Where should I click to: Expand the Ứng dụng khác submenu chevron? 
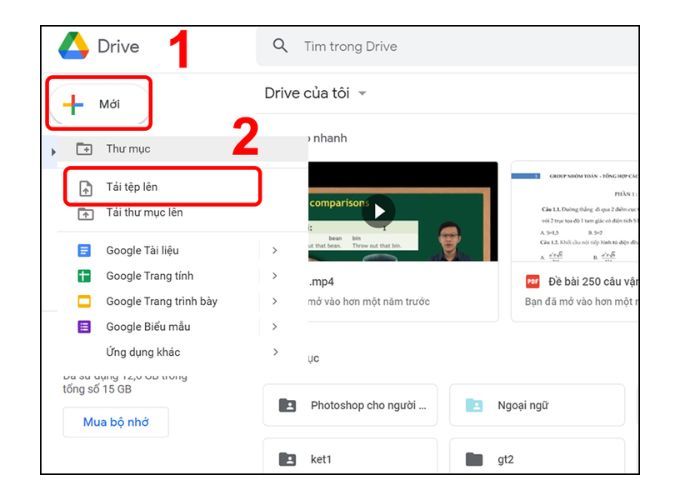pyautogui.click(x=275, y=352)
